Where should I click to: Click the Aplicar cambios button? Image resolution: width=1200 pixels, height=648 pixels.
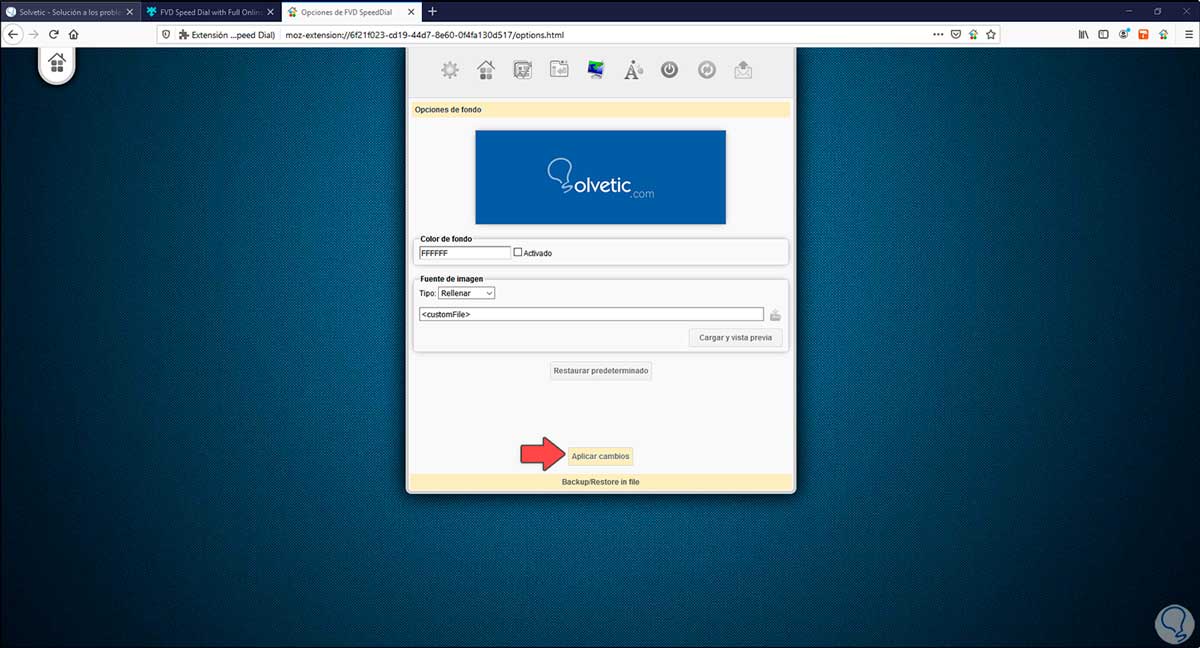tap(600, 456)
